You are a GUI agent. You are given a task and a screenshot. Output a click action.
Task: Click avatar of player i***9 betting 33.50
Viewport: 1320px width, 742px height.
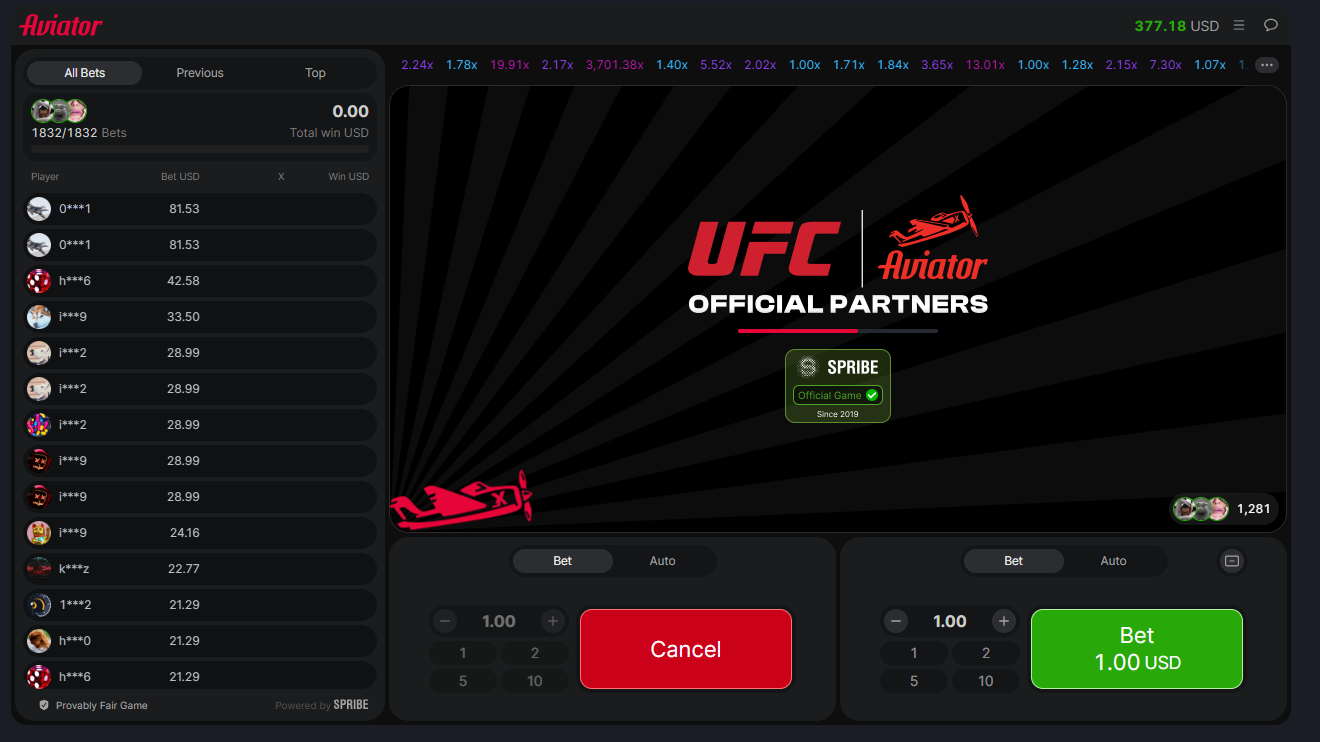pyautogui.click(x=39, y=317)
